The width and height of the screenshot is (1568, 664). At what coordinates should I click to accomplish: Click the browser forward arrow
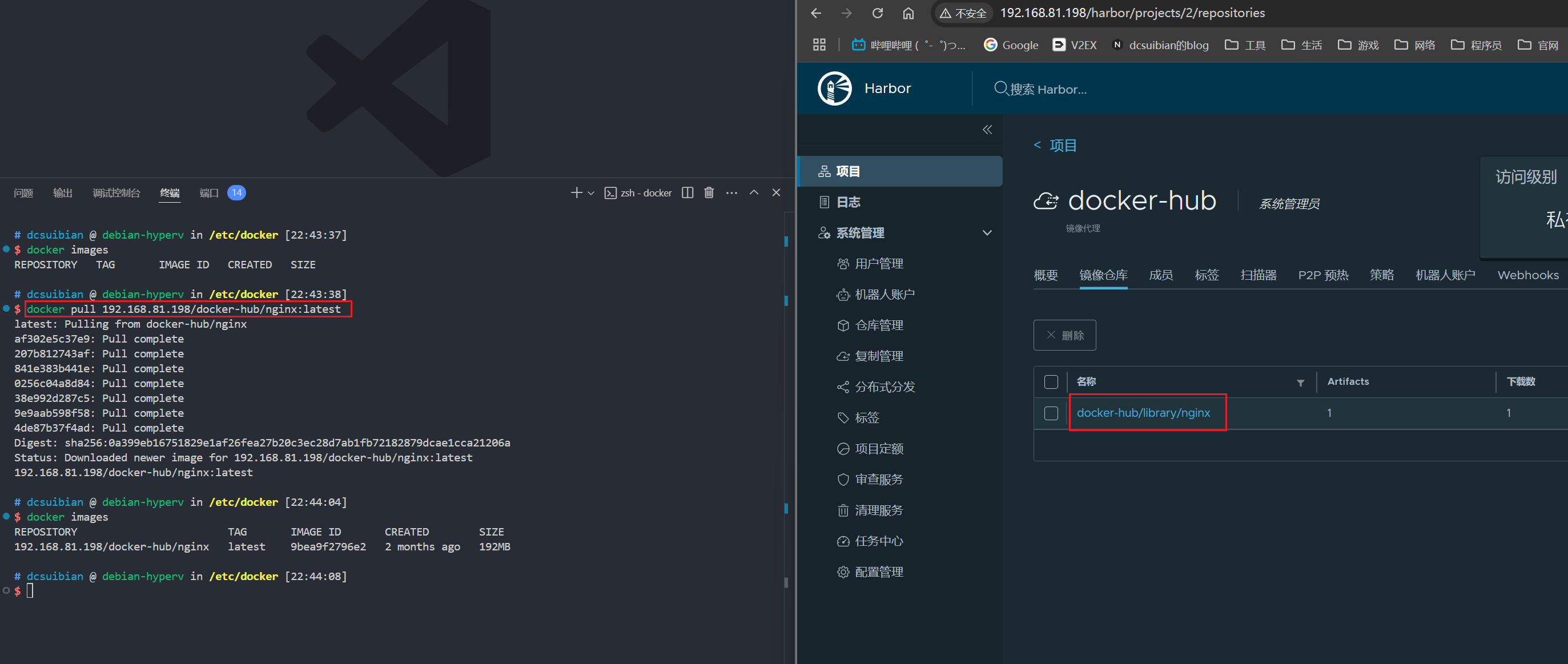847,13
